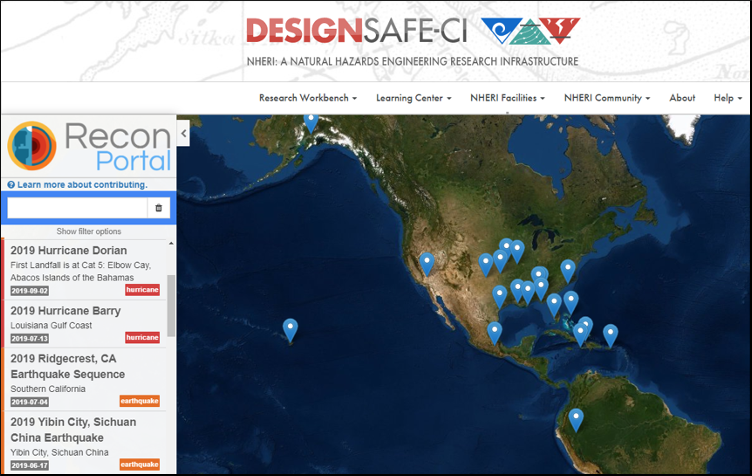Collapse the sidebar with left chevron
The height and width of the screenshot is (476, 752).
(x=184, y=133)
